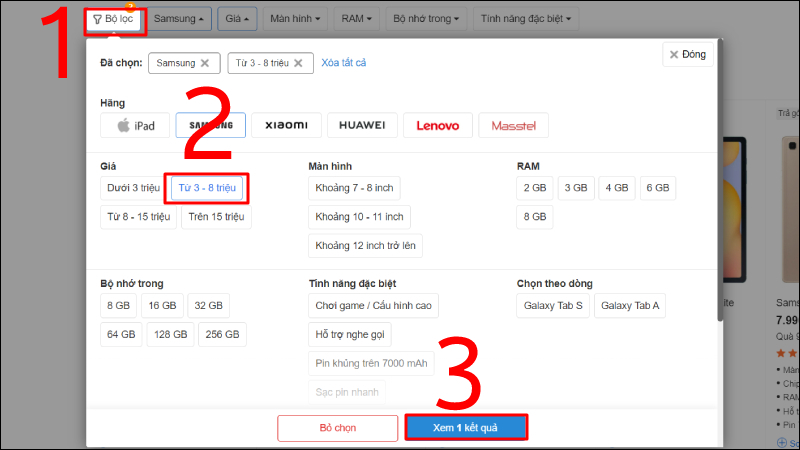Choose the Galaxy Tab A product line
800x450 pixels.
pos(630,306)
